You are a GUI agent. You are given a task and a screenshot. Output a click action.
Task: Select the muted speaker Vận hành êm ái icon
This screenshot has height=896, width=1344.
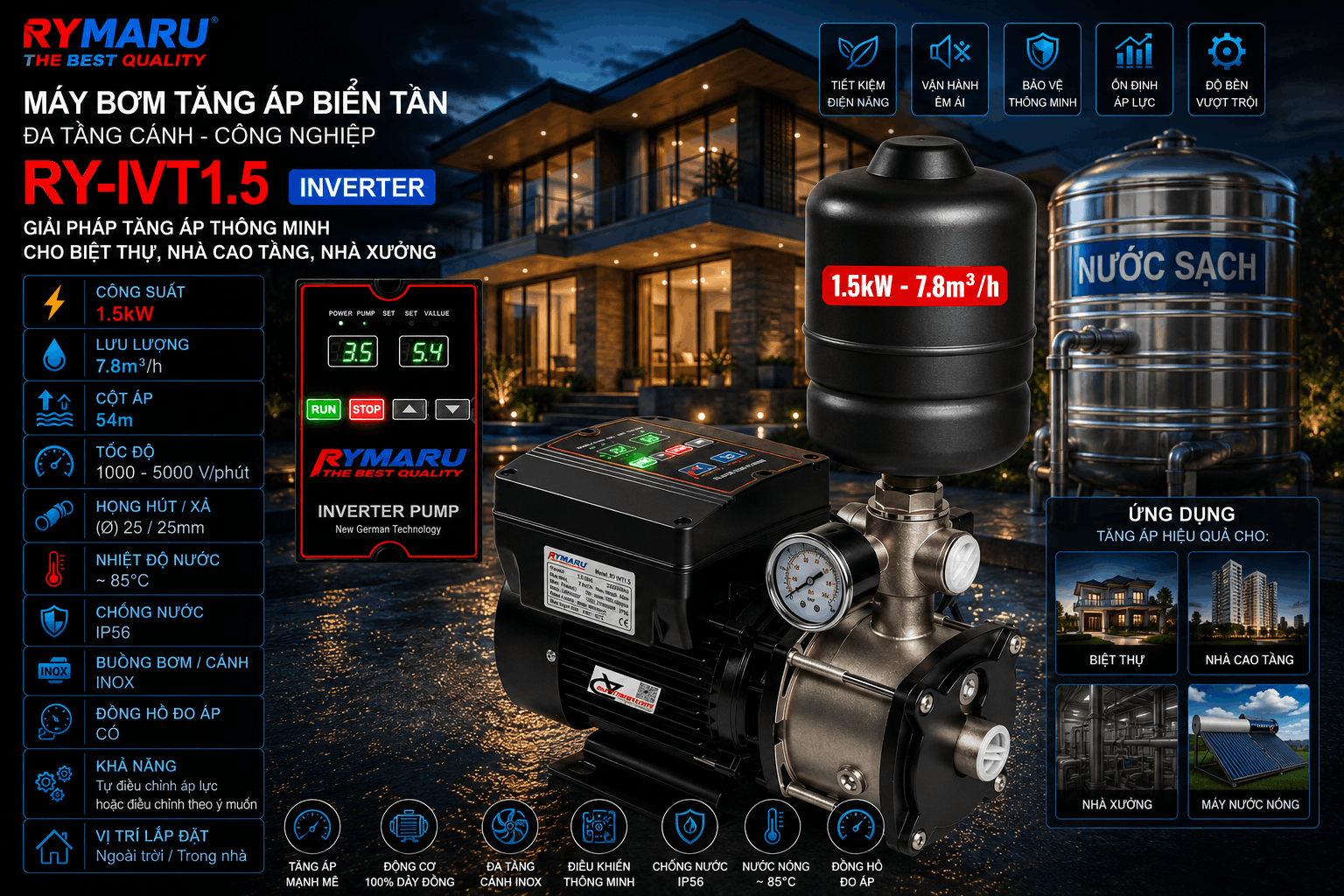(950, 52)
